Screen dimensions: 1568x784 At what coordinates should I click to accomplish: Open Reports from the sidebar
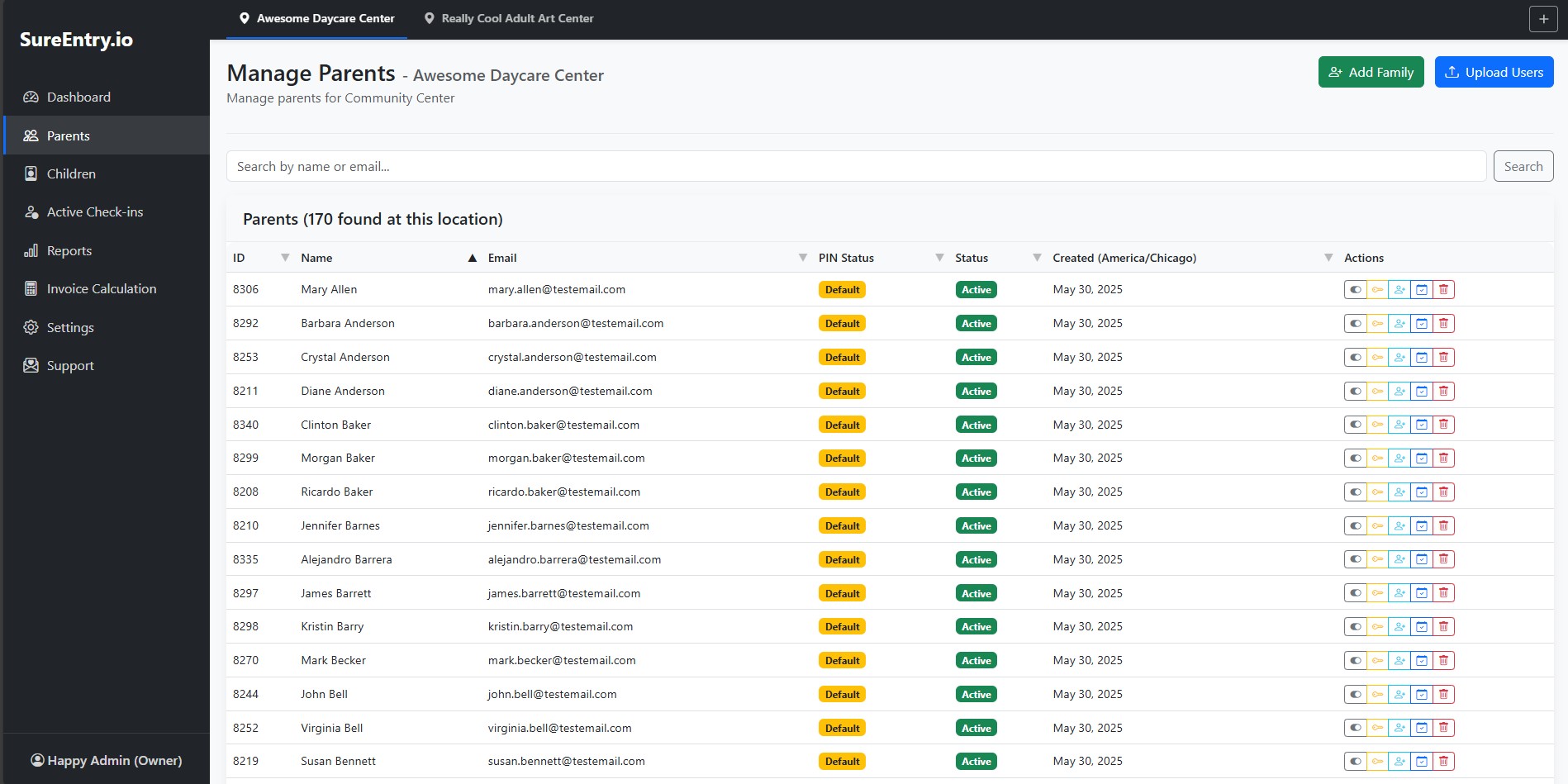[69, 250]
